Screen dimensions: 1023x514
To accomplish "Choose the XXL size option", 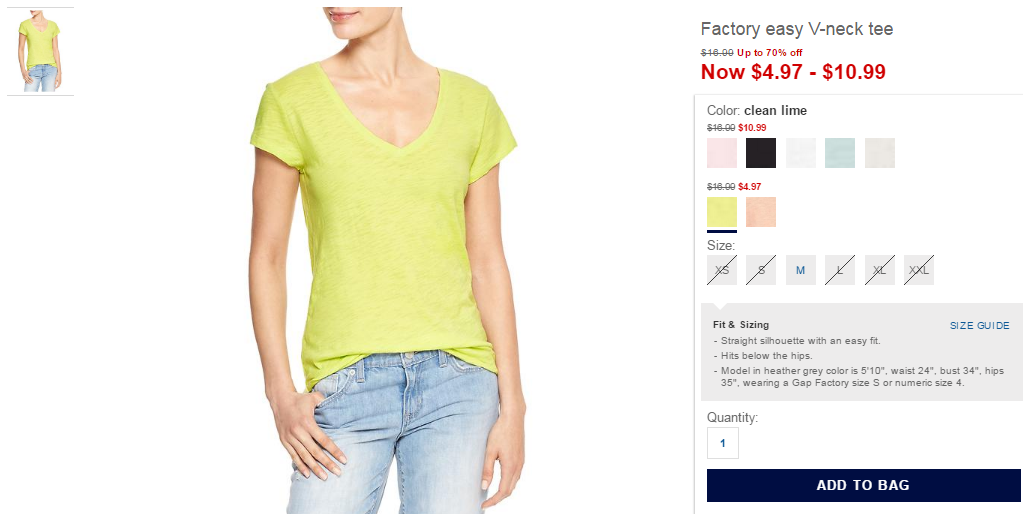I will point(919,270).
